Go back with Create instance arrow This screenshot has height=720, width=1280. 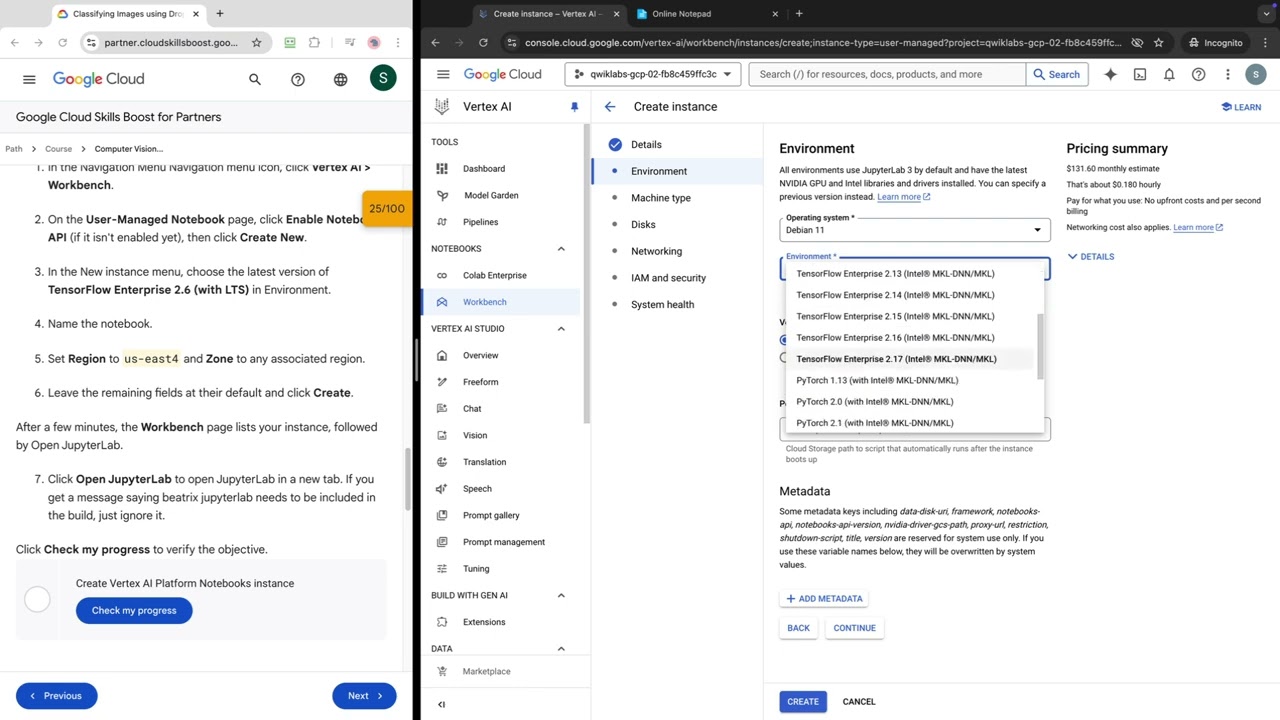610,106
